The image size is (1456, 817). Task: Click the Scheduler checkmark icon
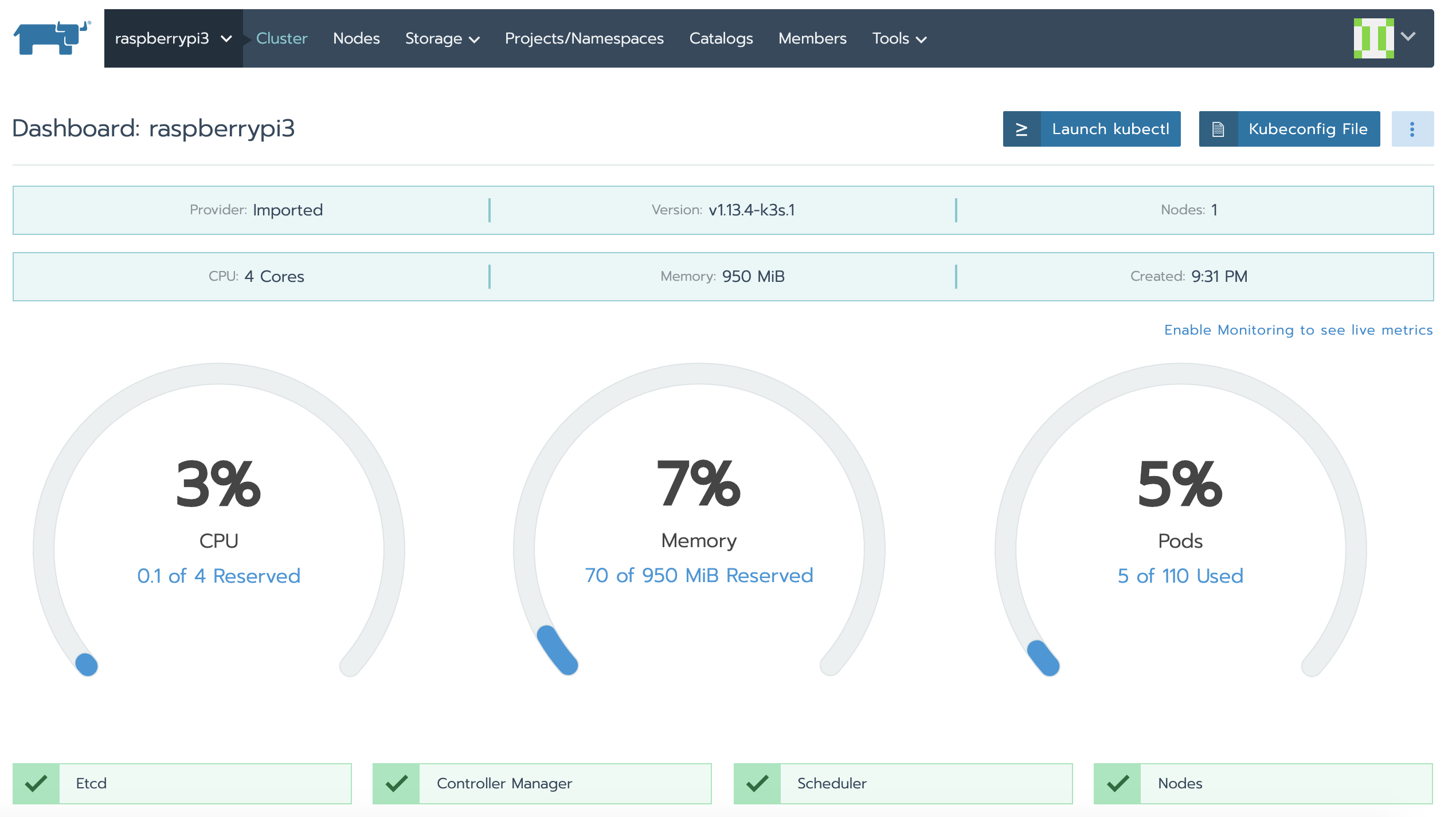pos(757,783)
